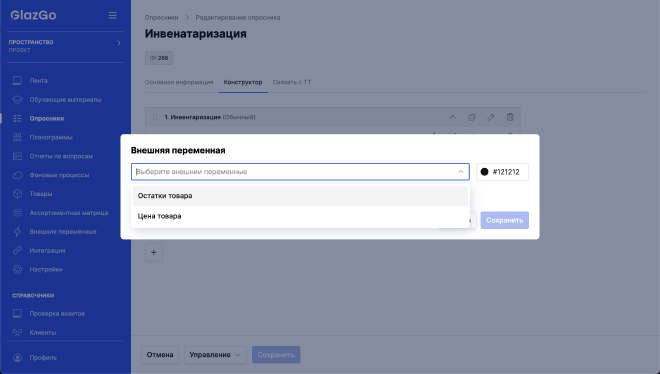Click the bottom bar Сохранить button
660x374 pixels.
tap(276, 355)
